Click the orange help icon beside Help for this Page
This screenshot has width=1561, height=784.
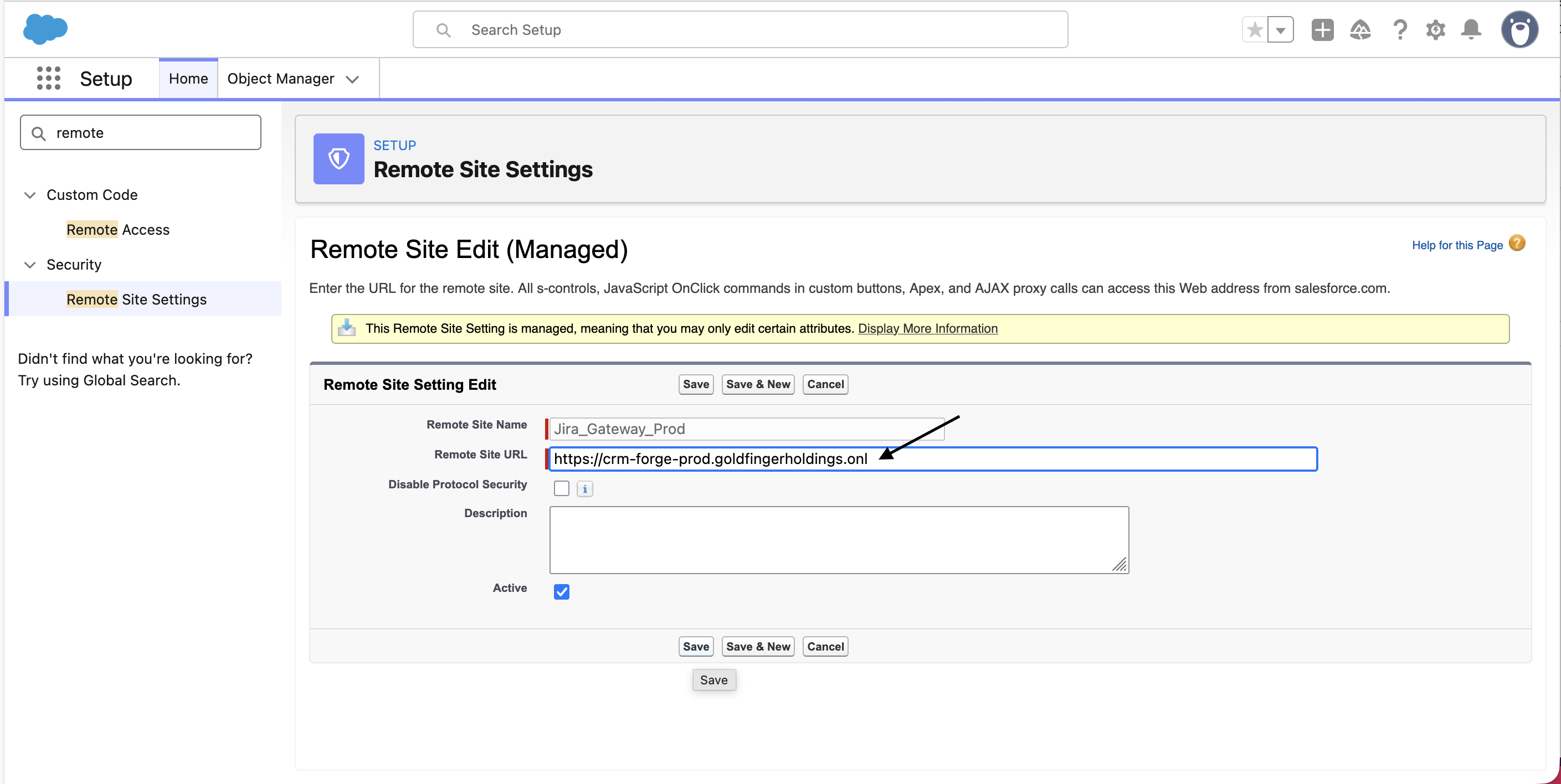click(x=1517, y=244)
